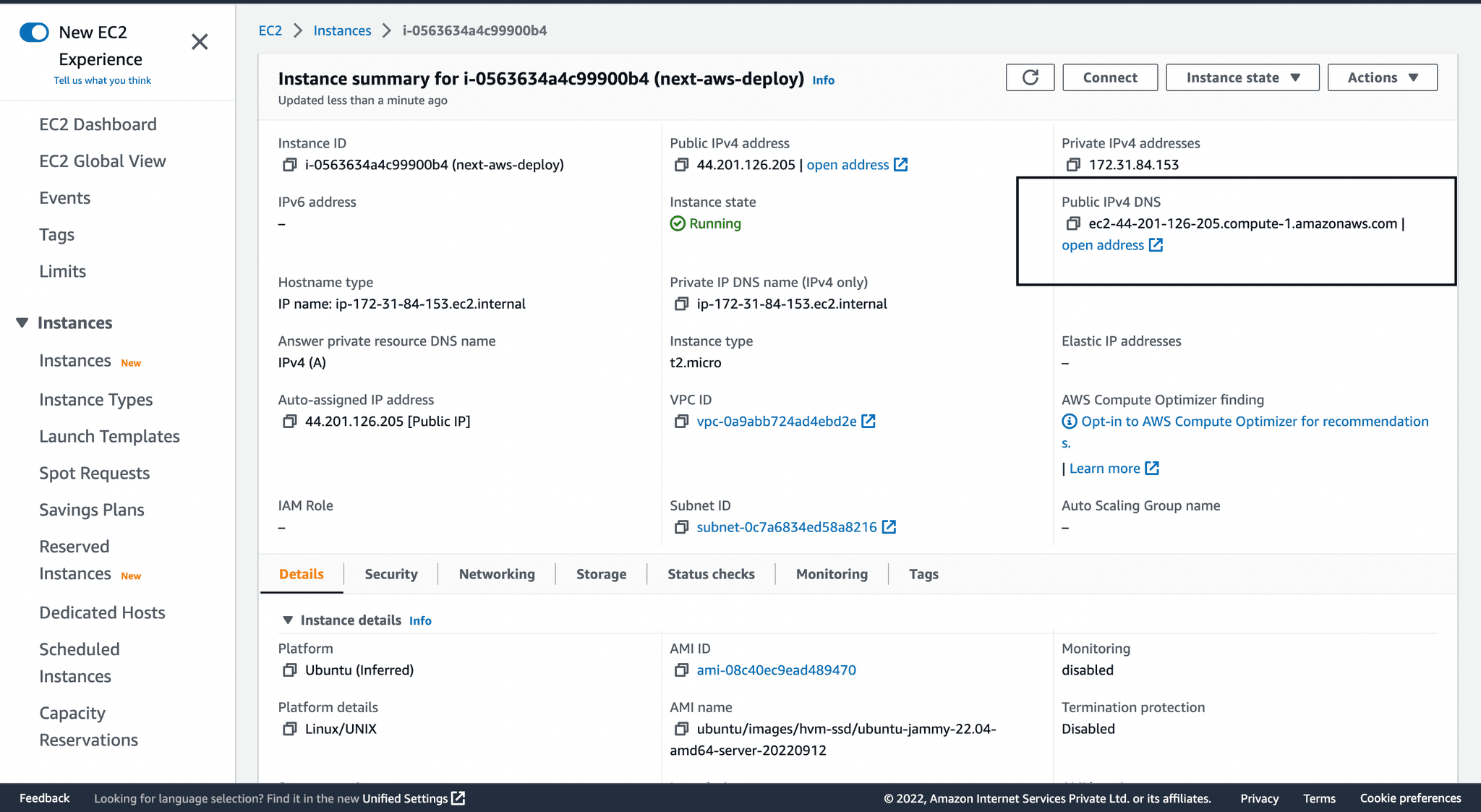Collapse the Instance details section
The height and width of the screenshot is (812, 1481).
[288, 620]
